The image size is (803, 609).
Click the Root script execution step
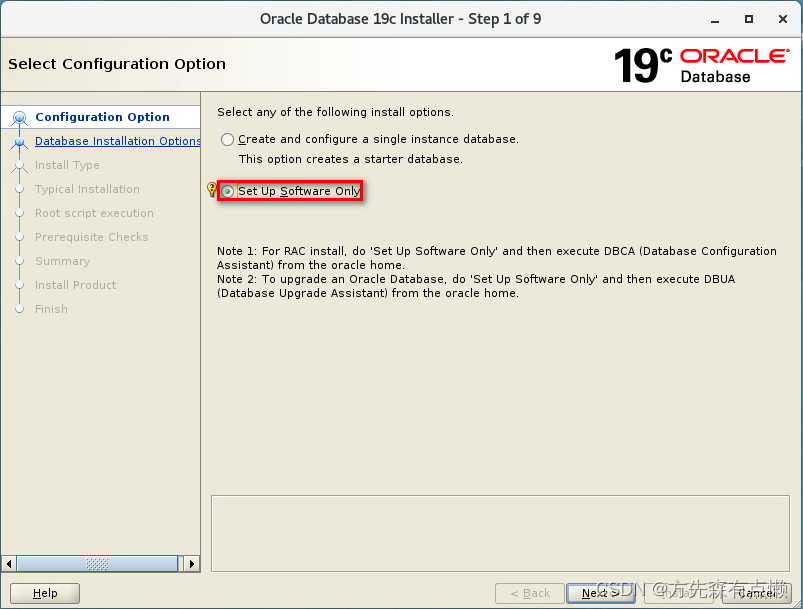tap(94, 213)
